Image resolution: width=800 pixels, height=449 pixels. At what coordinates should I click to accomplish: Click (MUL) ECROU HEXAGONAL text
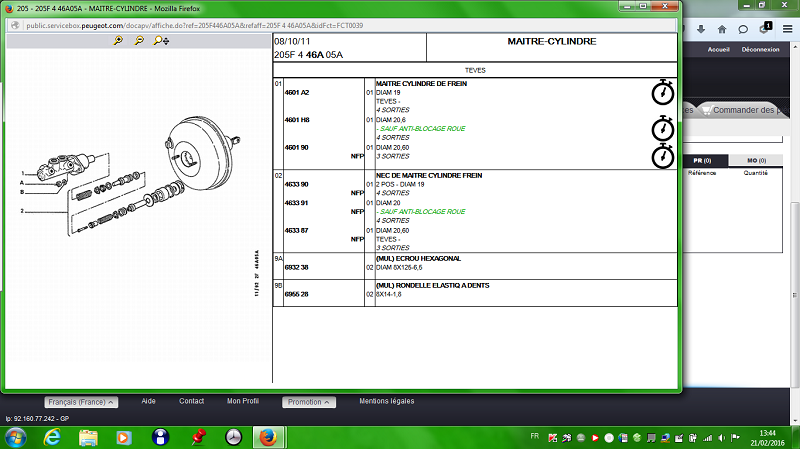418,258
